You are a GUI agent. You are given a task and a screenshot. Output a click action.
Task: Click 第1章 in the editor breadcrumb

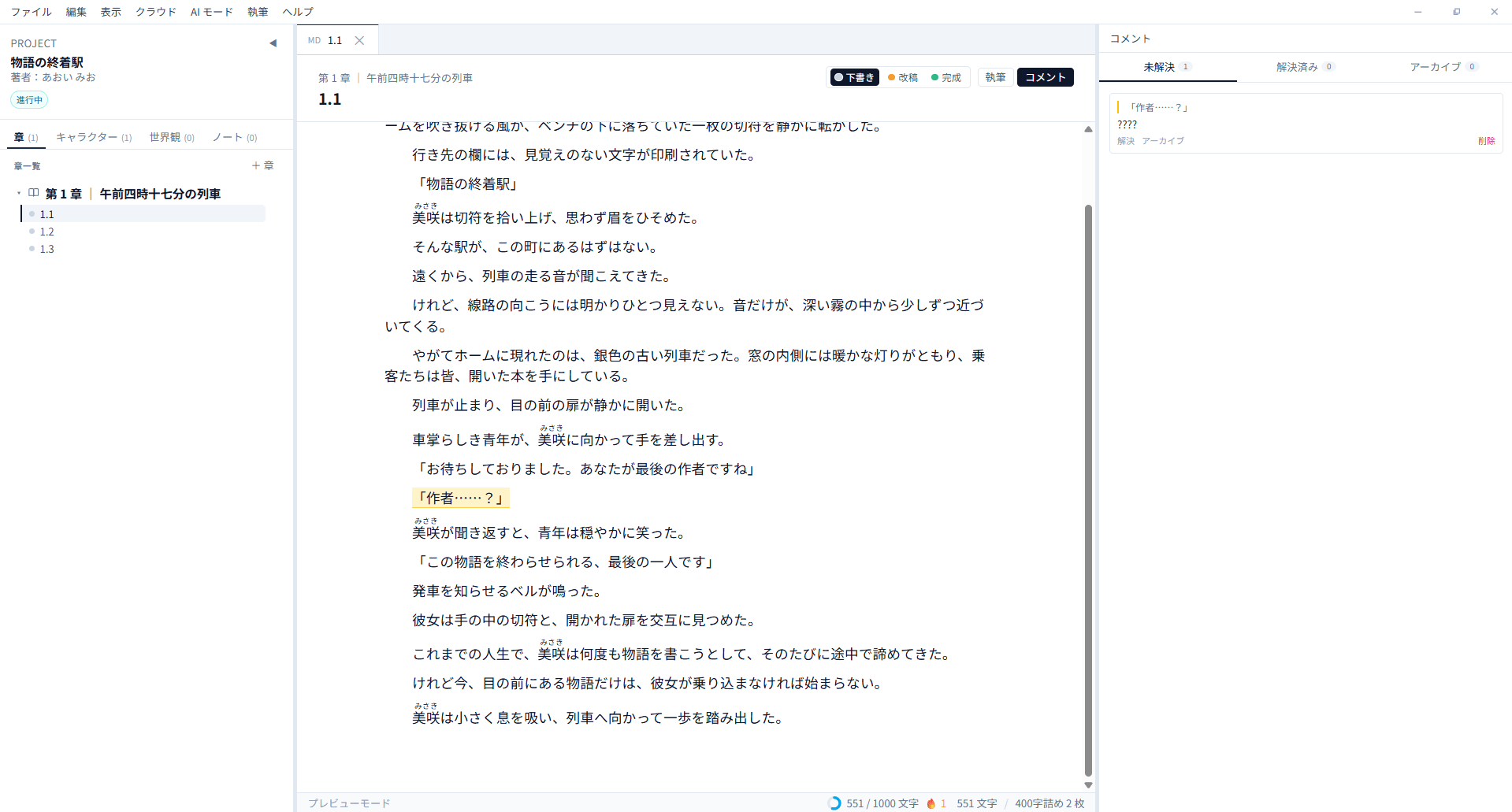click(334, 78)
